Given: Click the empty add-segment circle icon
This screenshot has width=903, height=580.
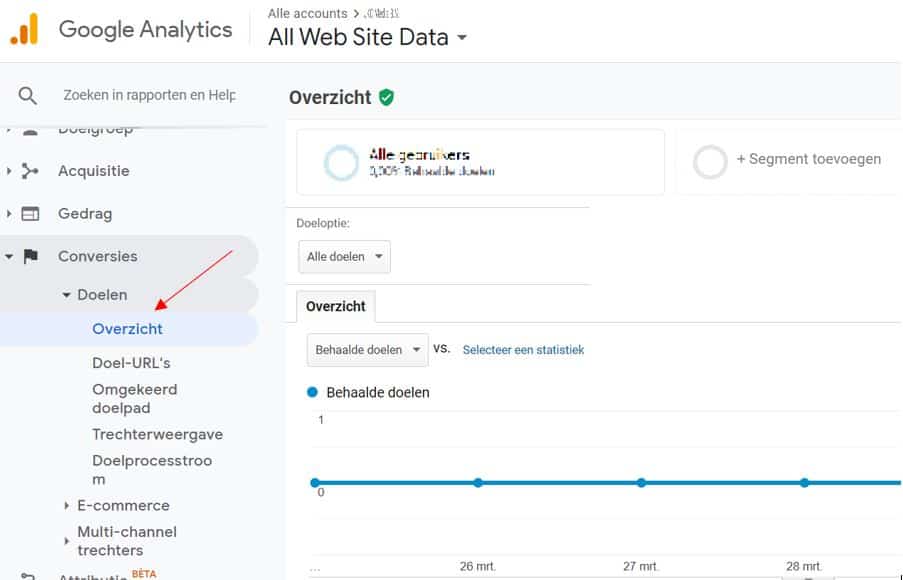Looking at the screenshot, I should click(710, 162).
